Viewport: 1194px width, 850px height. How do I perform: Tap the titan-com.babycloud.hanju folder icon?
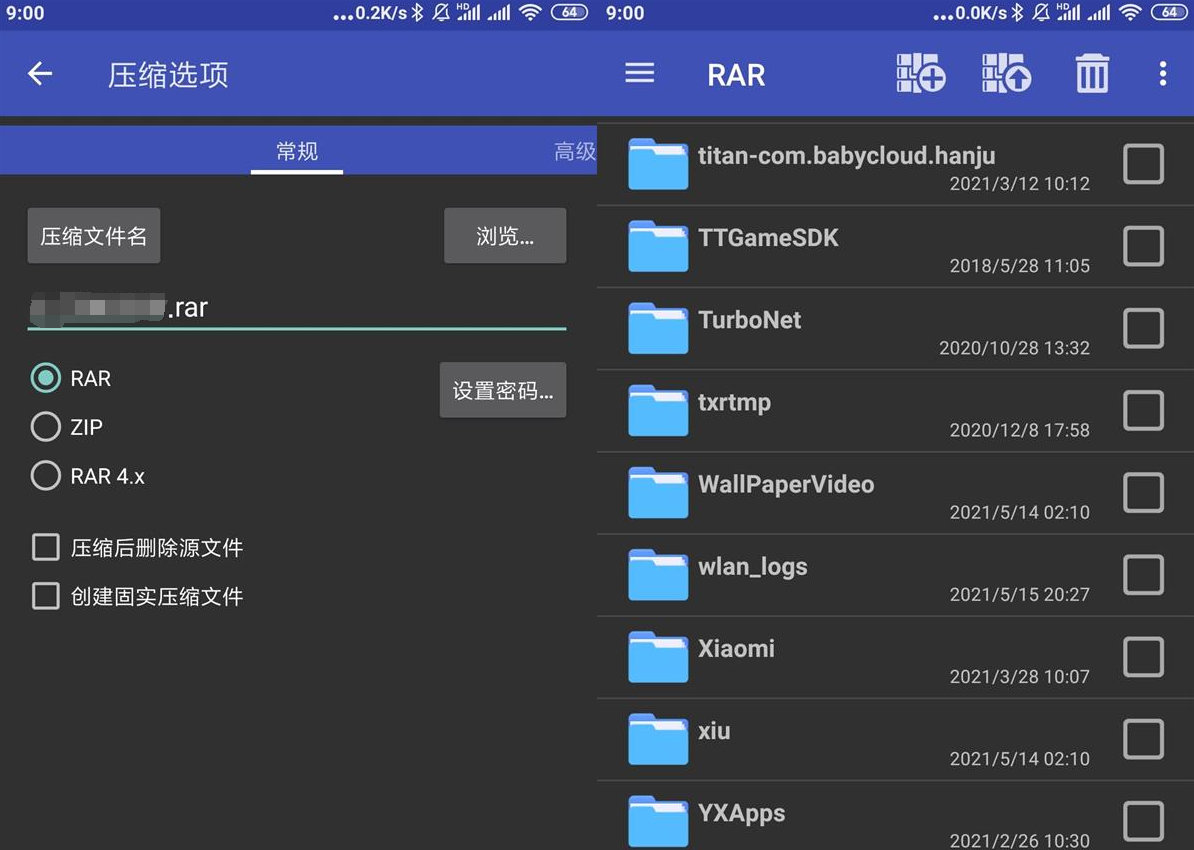tap(658, 164)
